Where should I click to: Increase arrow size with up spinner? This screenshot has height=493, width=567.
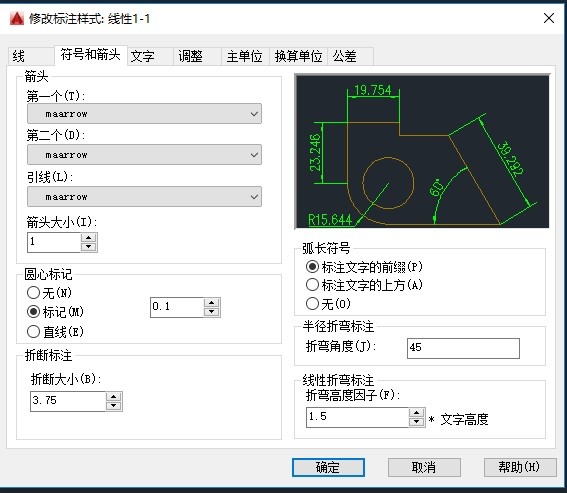click(89, 238)
